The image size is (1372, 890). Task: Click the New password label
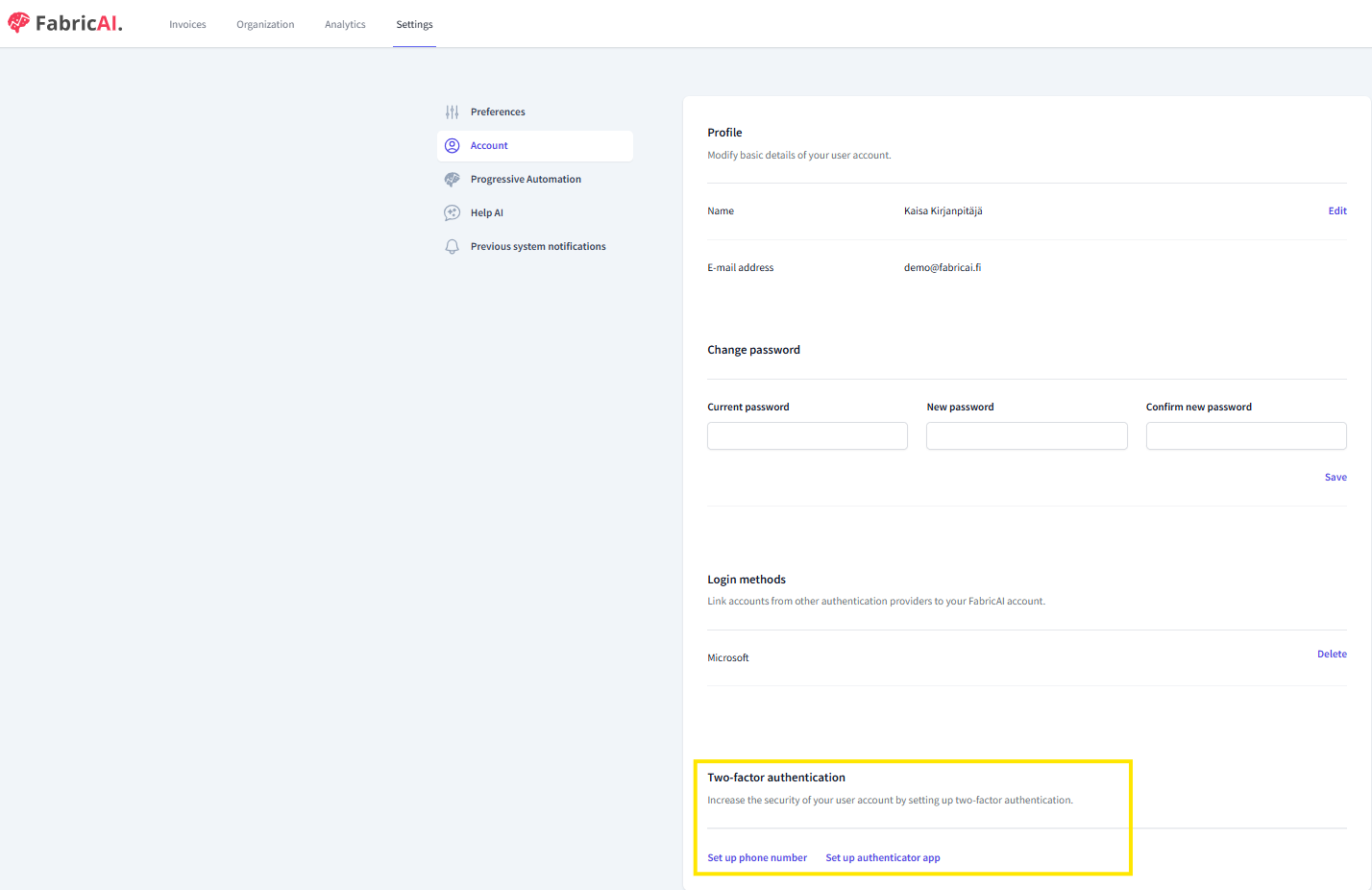point(960,408)
